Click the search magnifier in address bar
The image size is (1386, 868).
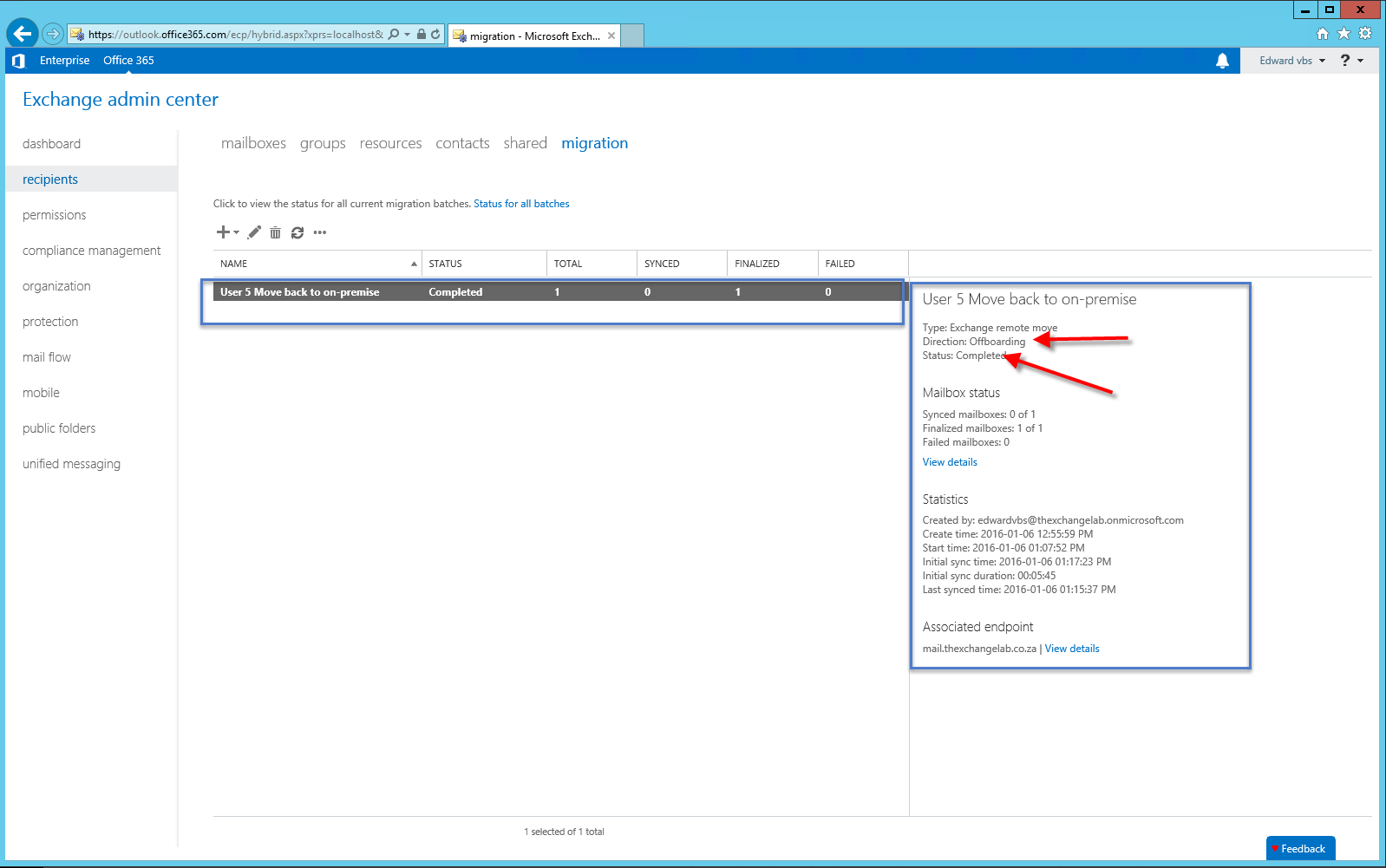point(394,35)
